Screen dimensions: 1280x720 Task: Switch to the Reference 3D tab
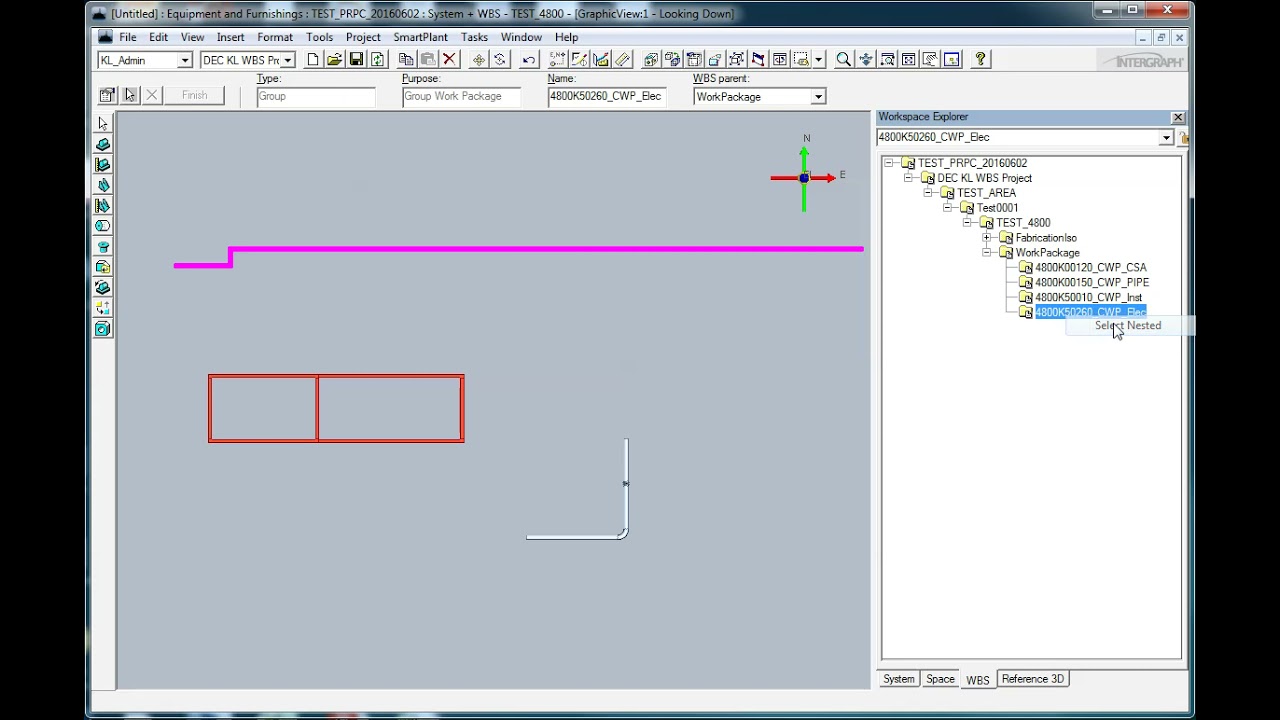[x=1033, y=679]
